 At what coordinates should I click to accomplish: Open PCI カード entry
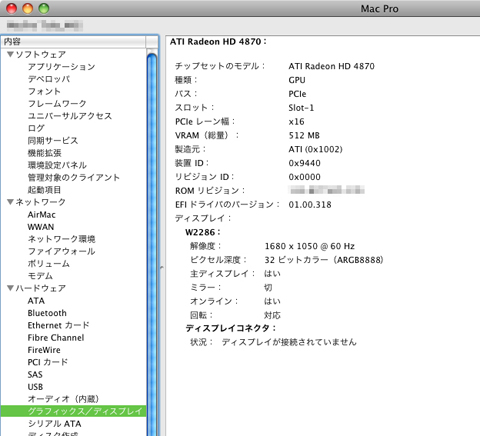[48, 362]
